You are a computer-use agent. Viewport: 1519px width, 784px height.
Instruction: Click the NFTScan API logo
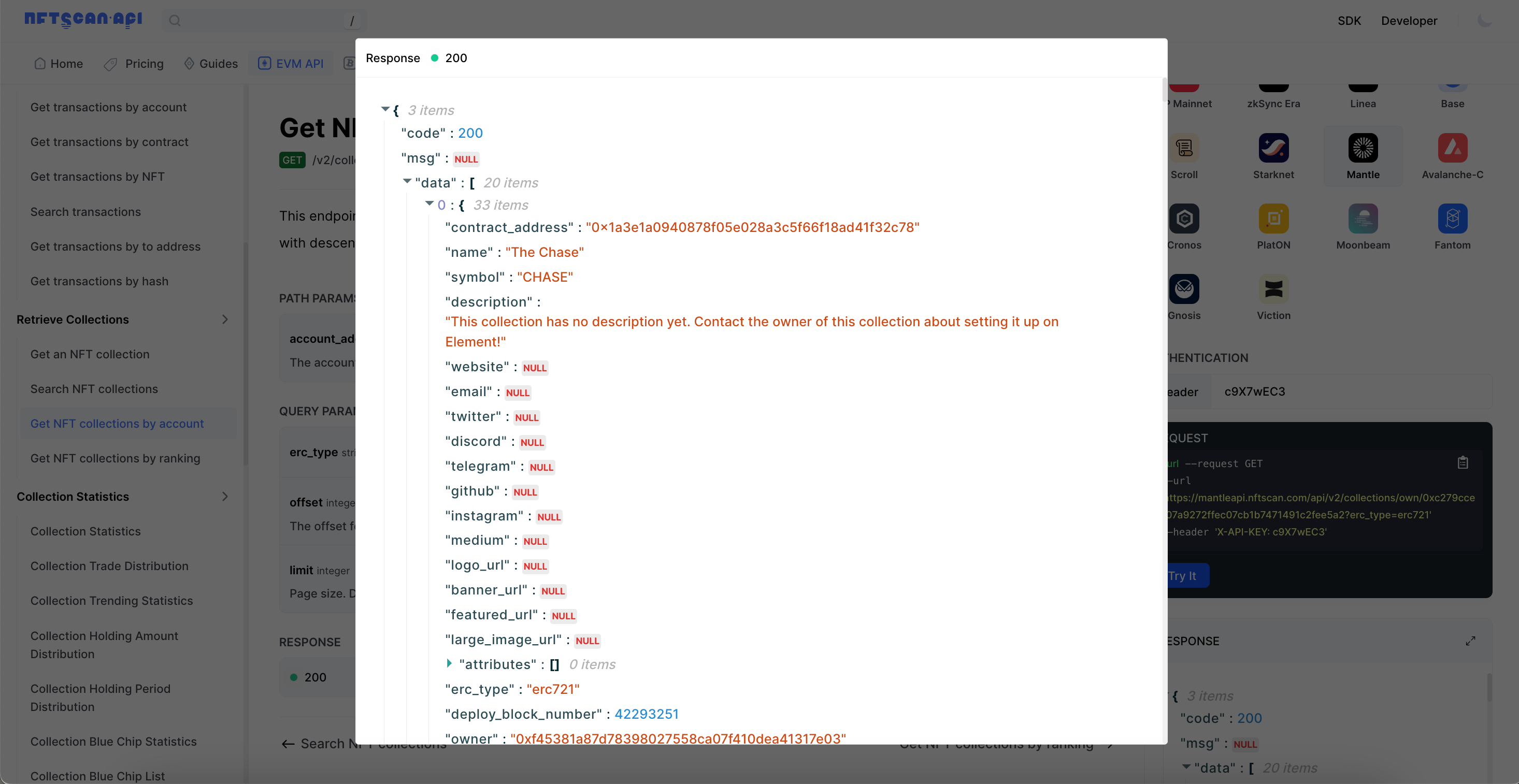point(83,20)
